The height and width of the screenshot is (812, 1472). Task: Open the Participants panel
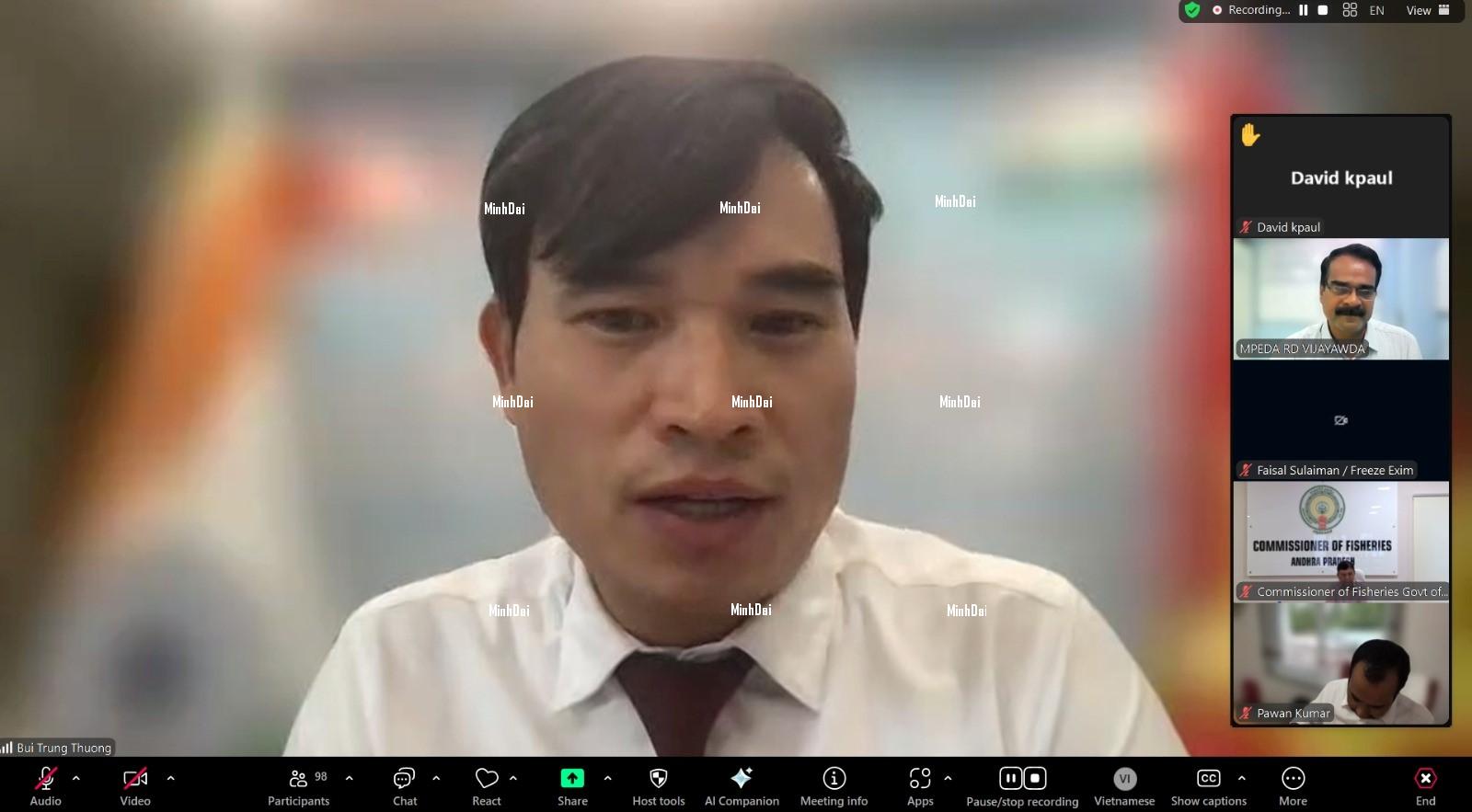tap(298, 786)
